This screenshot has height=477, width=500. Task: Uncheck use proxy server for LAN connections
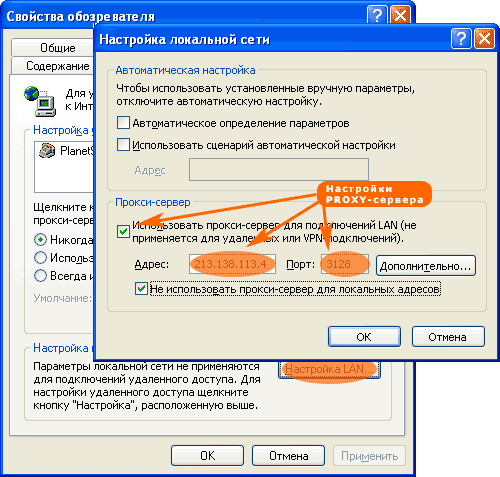[123, 231]
